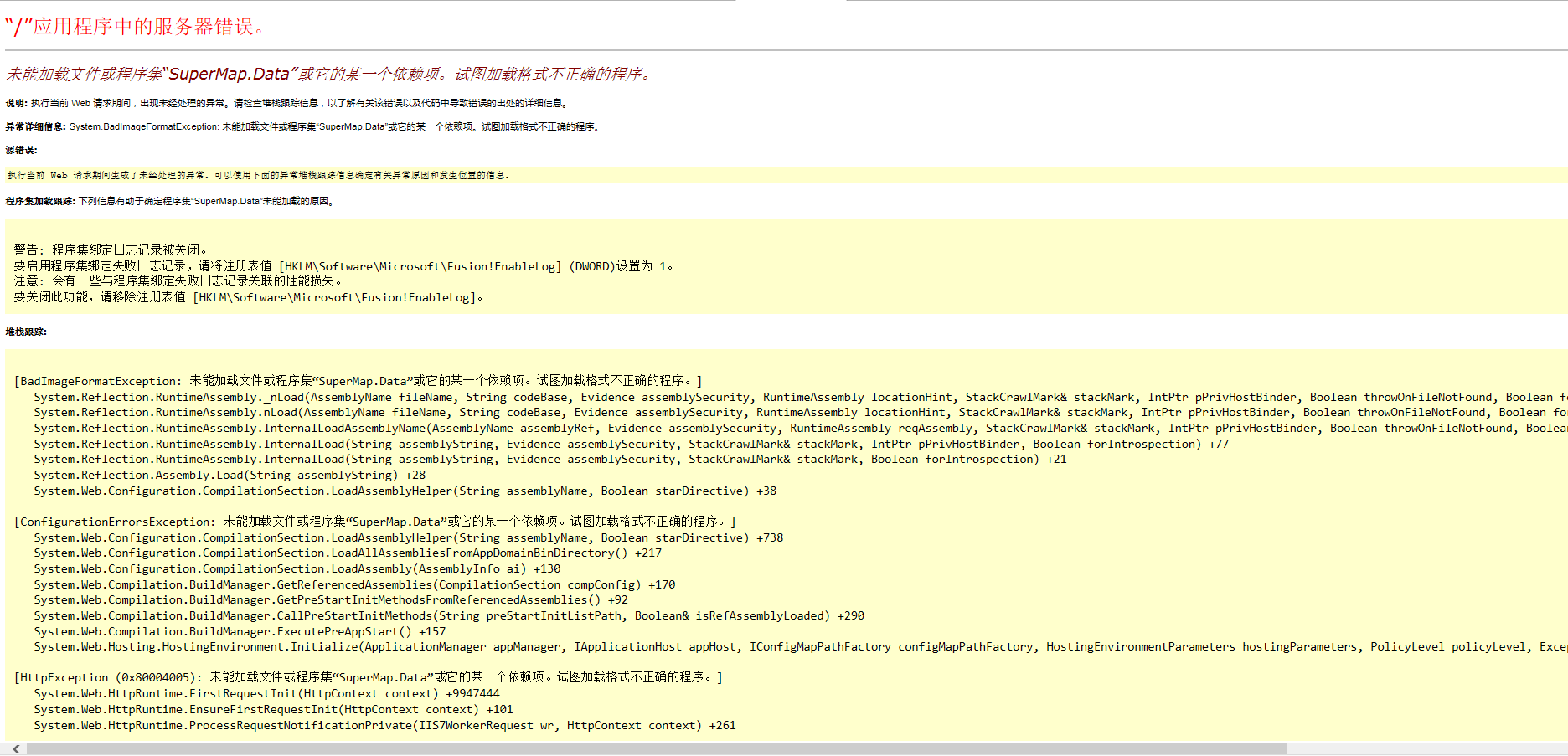Click the ProcessRequestNotificationPrivate +261 line
This screenshot has height=756, width=1568.
click(x=384, y=725)
